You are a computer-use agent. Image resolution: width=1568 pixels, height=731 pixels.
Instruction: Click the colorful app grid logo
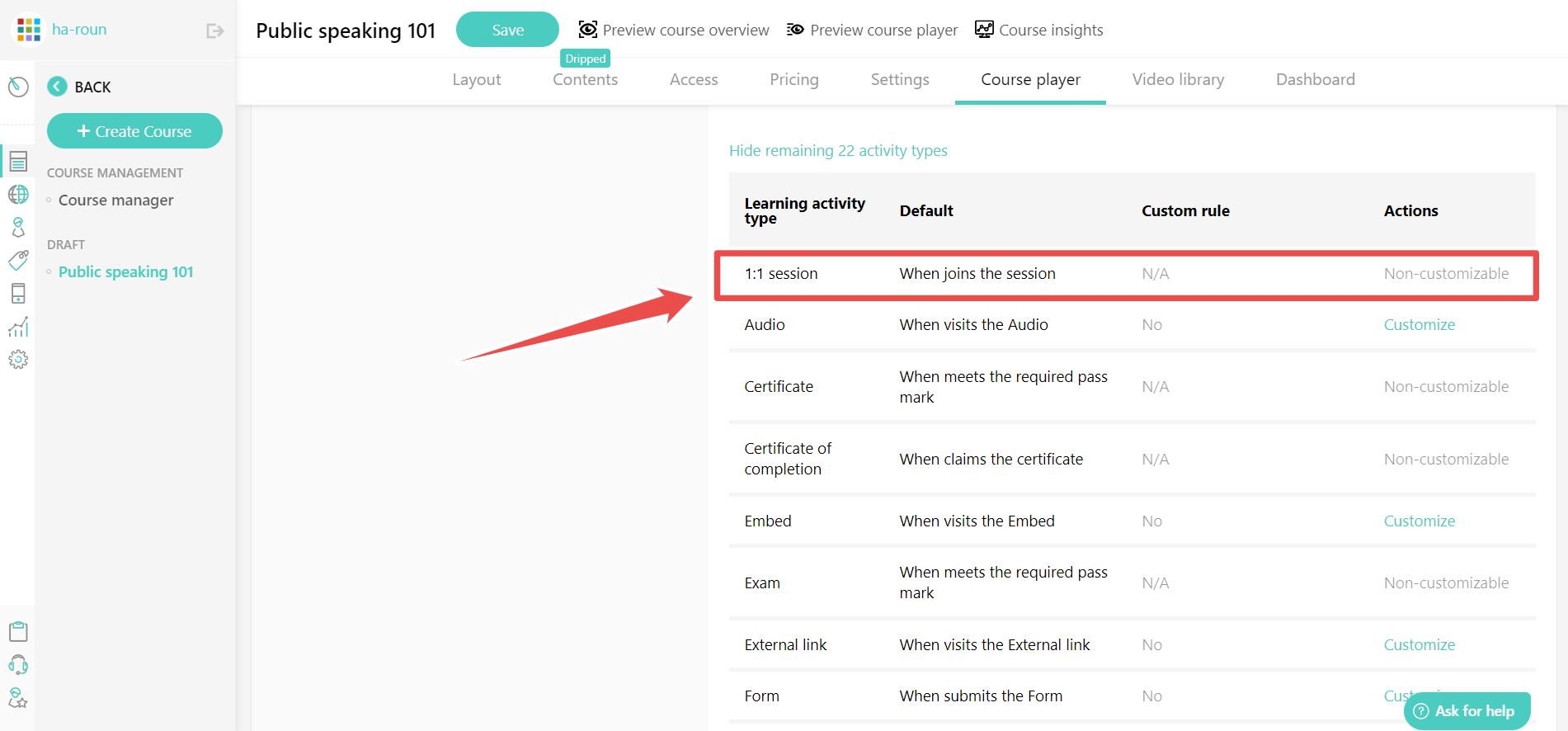[x=29, y=31]
